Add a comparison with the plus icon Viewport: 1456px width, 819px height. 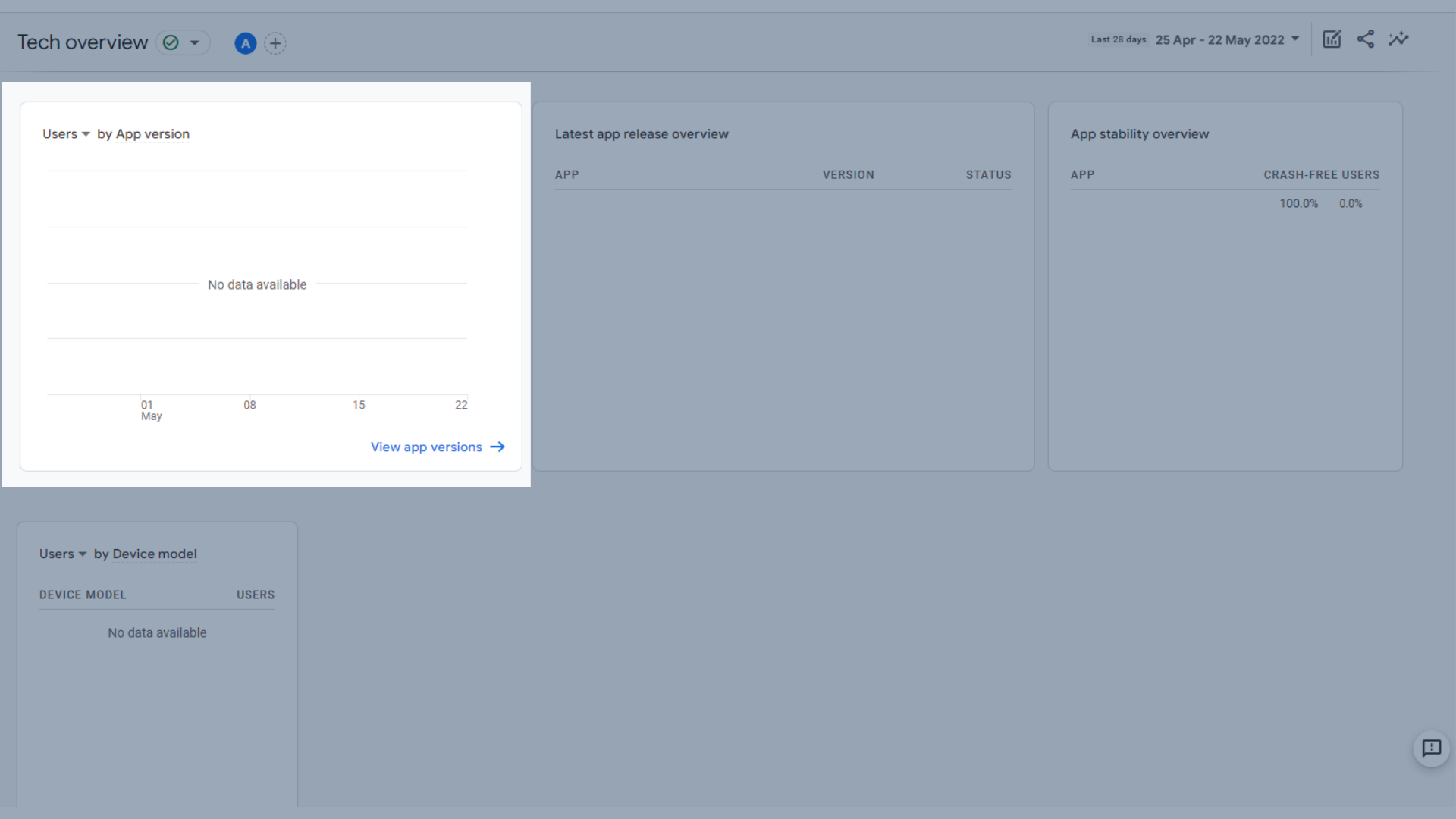(x=275, y=43)
